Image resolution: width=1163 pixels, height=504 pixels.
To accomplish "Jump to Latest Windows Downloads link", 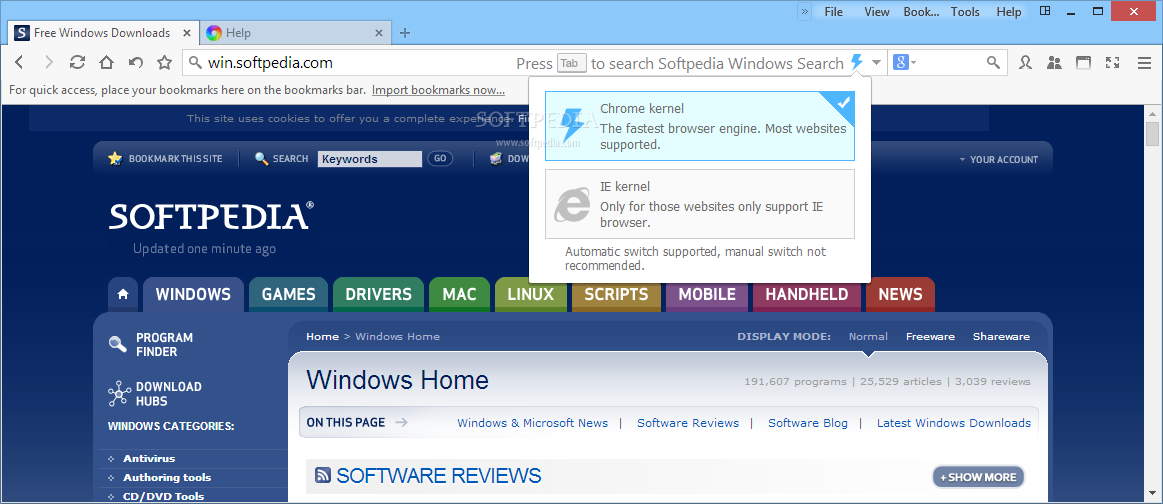I will pyautogui.click(x=954, y=423).
